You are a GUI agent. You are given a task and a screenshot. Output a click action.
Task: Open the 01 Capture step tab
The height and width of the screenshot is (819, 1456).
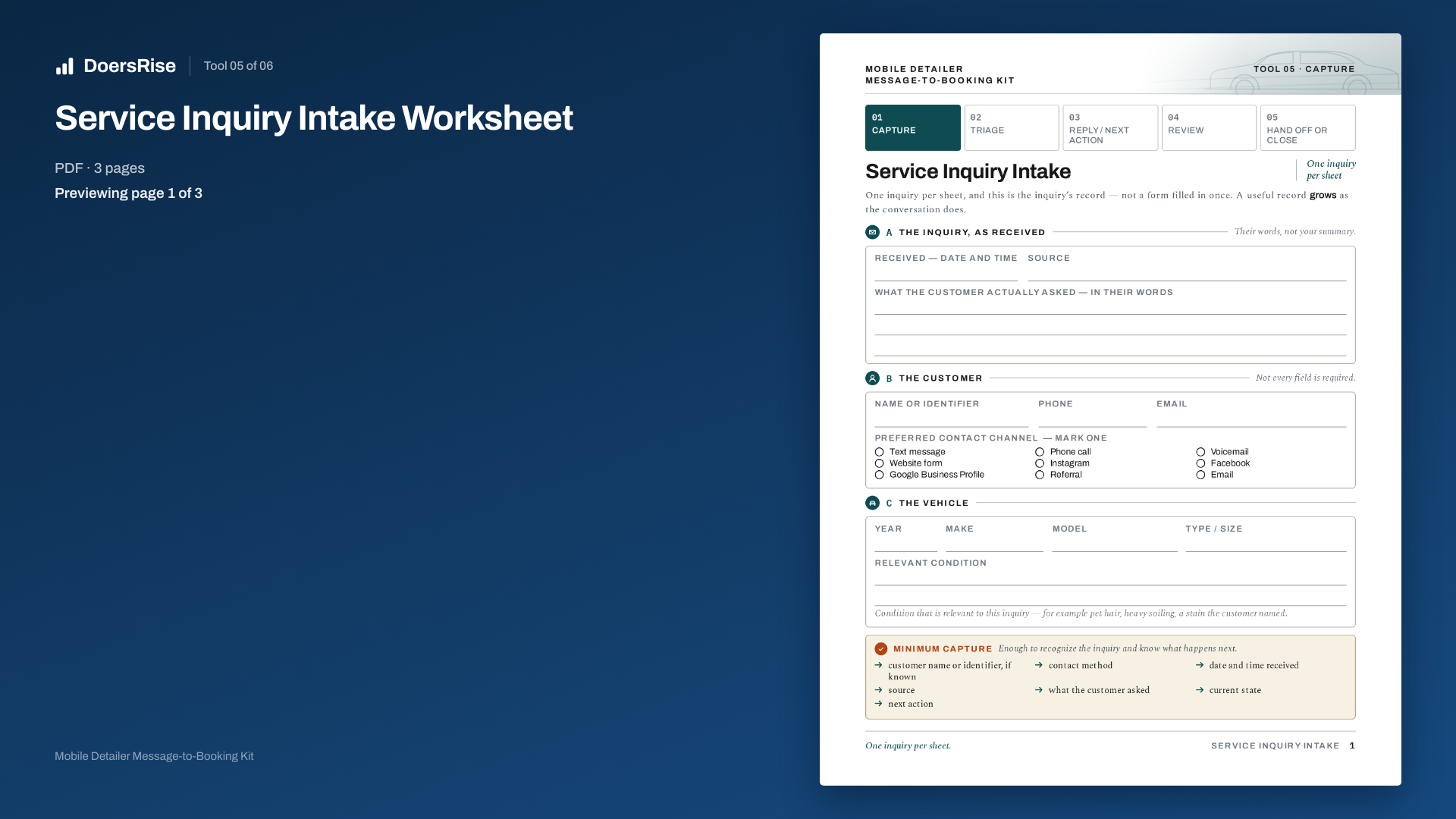[x=913, y=127]
